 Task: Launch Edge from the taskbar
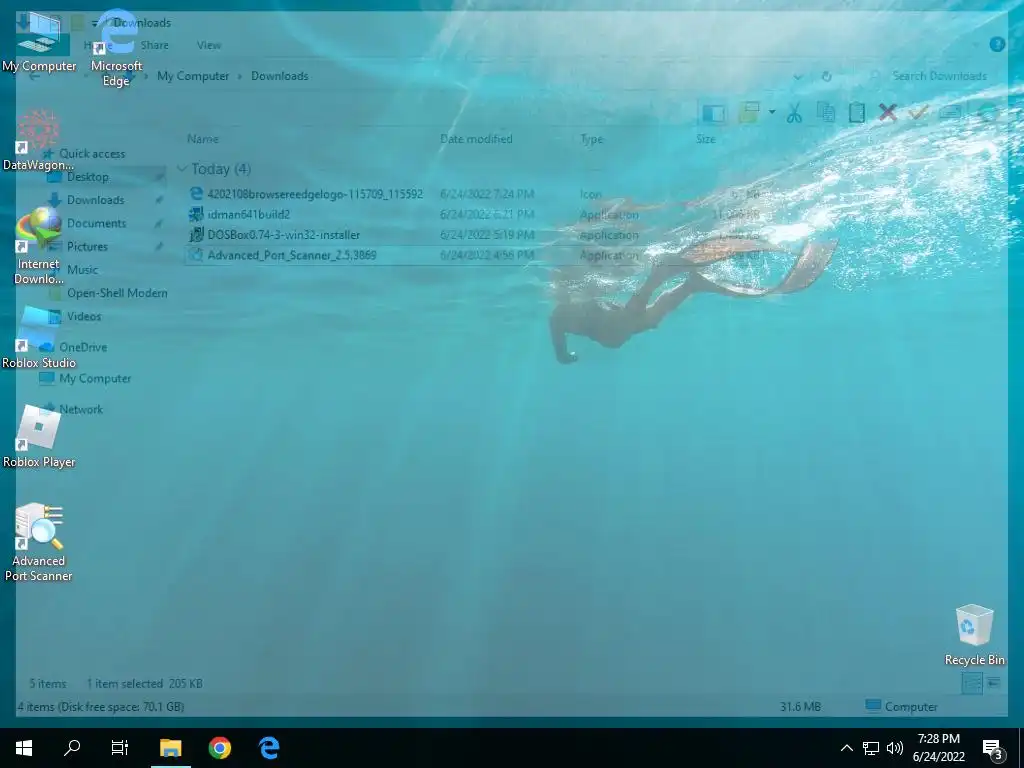point(269,748)
